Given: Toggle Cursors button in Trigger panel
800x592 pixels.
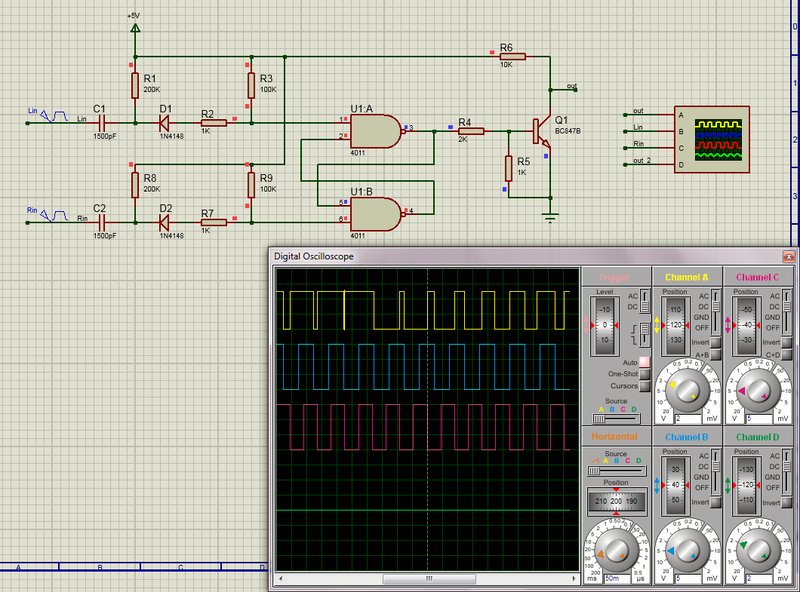Looking at the screenshot, I should click(644, 386).
